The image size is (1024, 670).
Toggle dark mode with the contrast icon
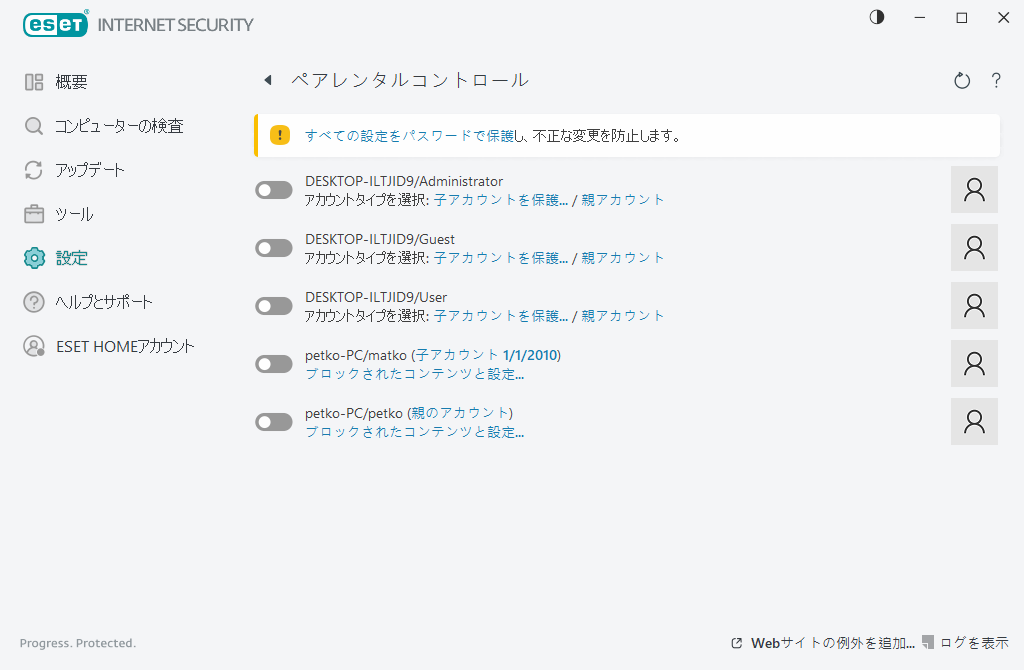(x=876, y=17)
